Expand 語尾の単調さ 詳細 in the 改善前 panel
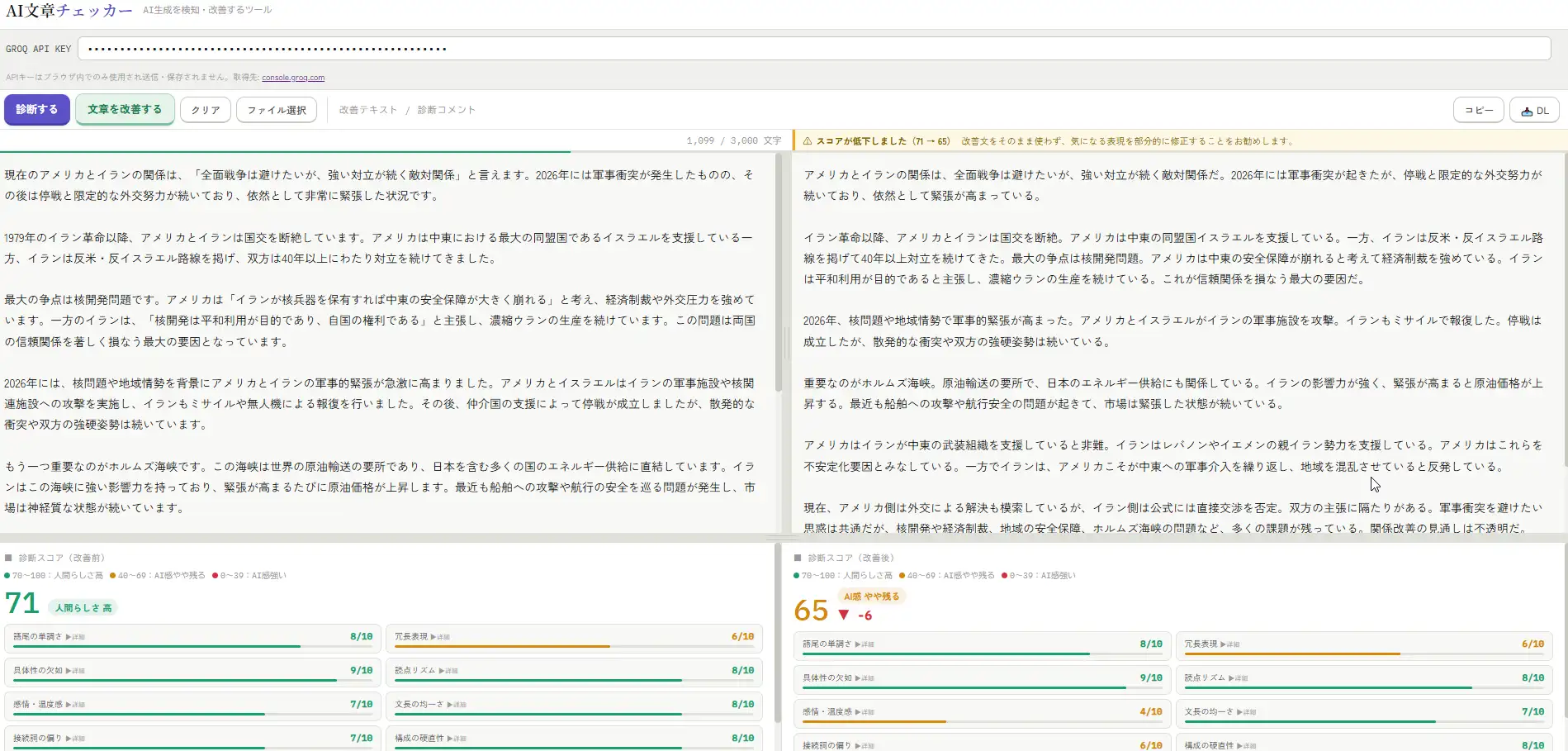The height and width of the screenshot is (751, 1568). tap(75, 637)
